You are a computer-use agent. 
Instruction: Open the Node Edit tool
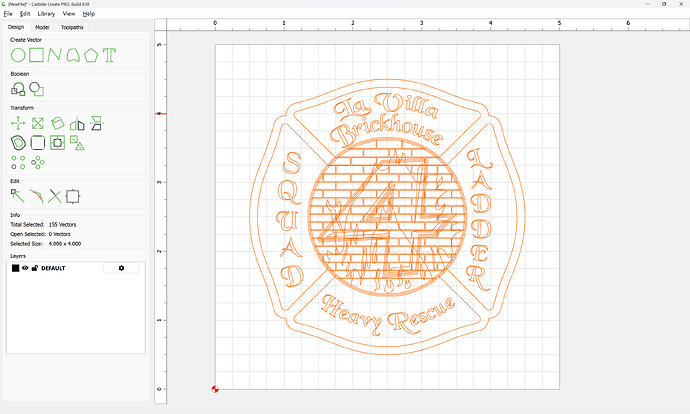point(18,195)
